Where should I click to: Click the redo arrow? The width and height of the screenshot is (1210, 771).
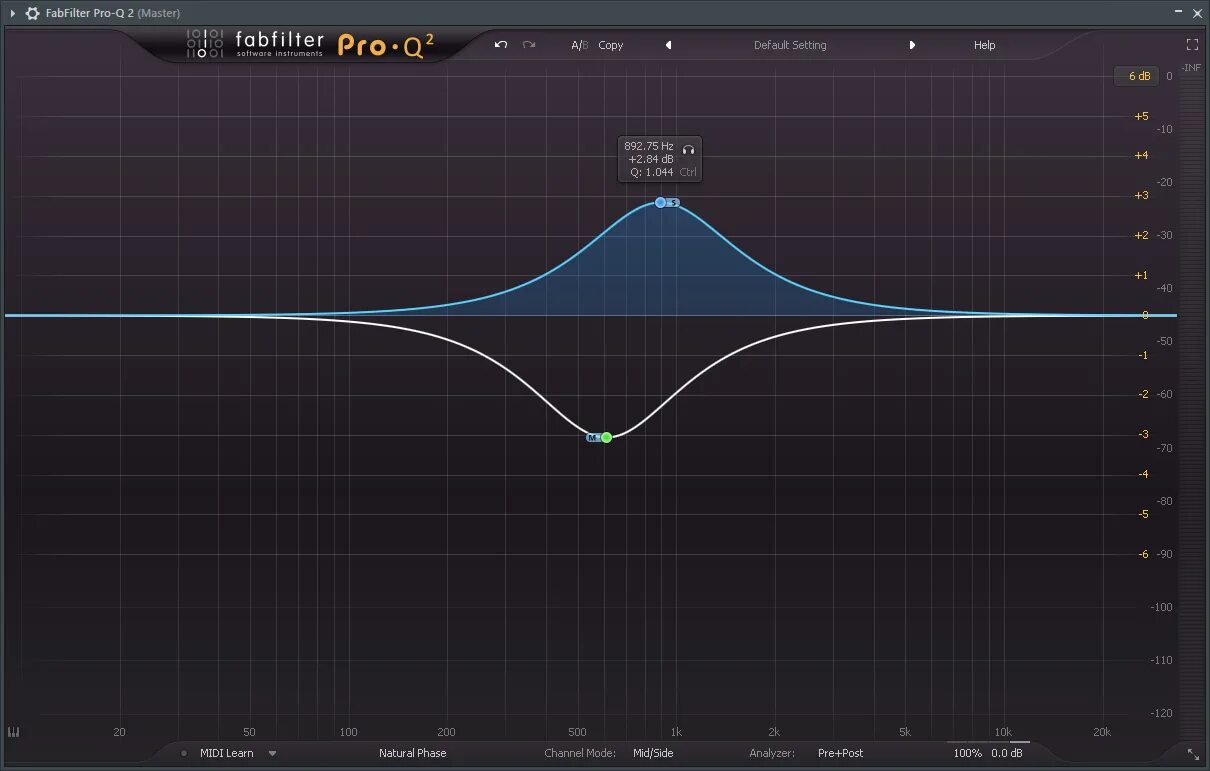(x=529, y=45)
